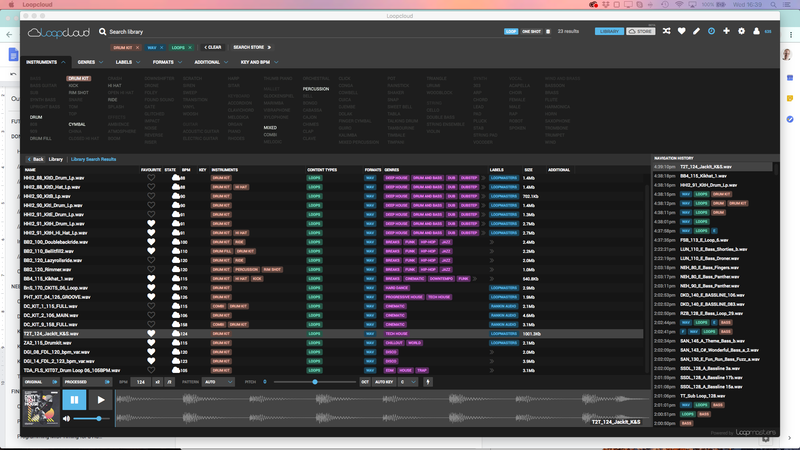
Task: Click the play button
Action: tap(100, 401)
